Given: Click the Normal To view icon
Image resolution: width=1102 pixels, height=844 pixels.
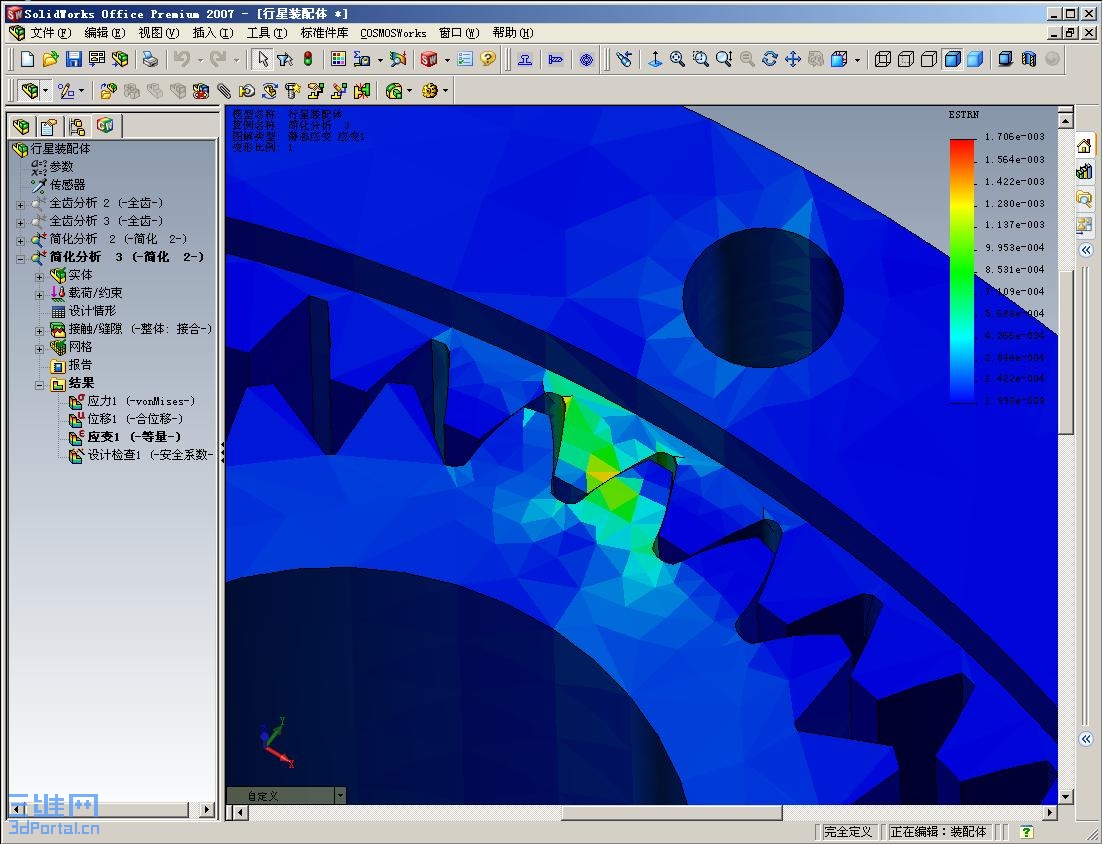Looking at the screenshot, I should (654, 59).
